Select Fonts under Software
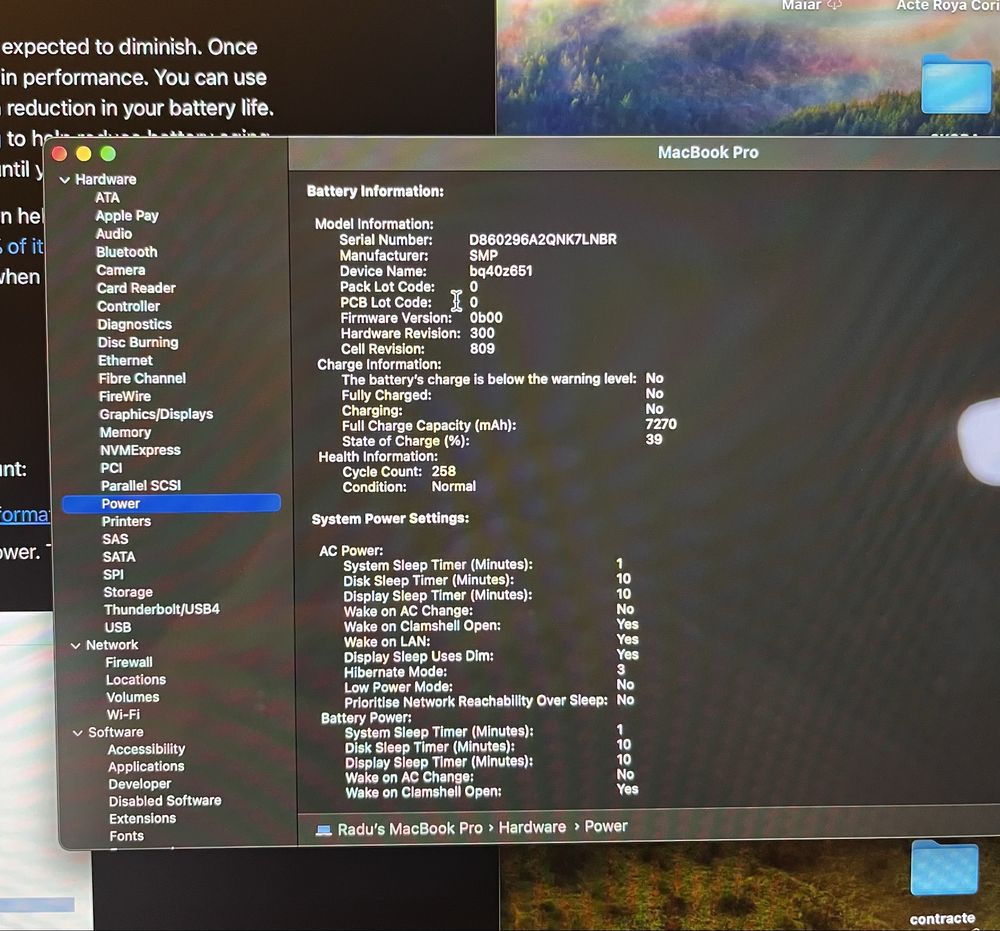This screenshot has height=931, width=1000. [x=126, y=836]
